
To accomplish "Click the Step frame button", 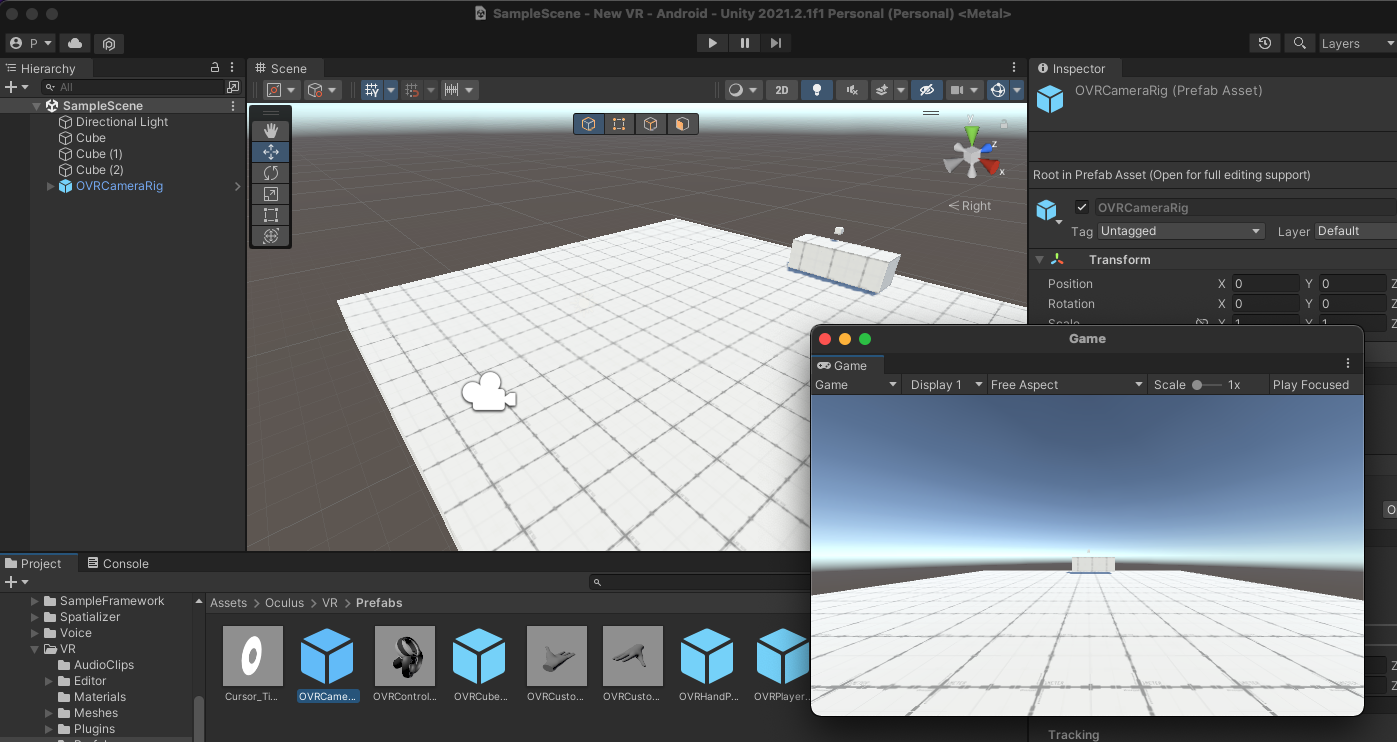I will 776,43.
